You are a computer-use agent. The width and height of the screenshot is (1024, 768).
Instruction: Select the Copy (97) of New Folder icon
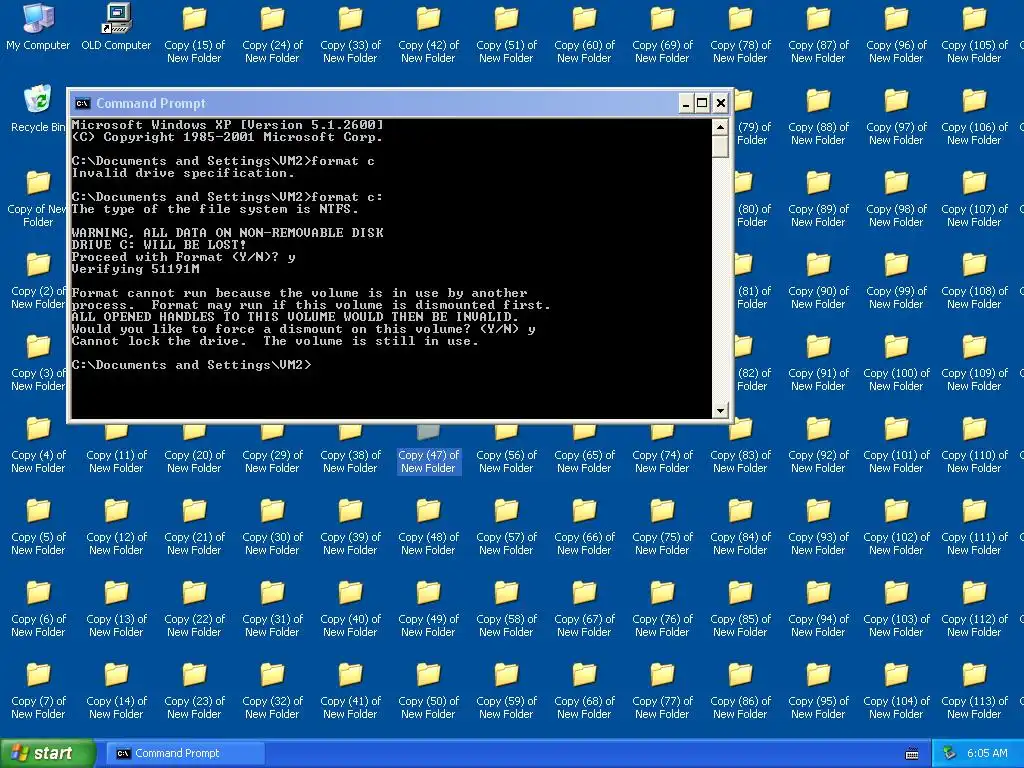[x=896, y=118]
